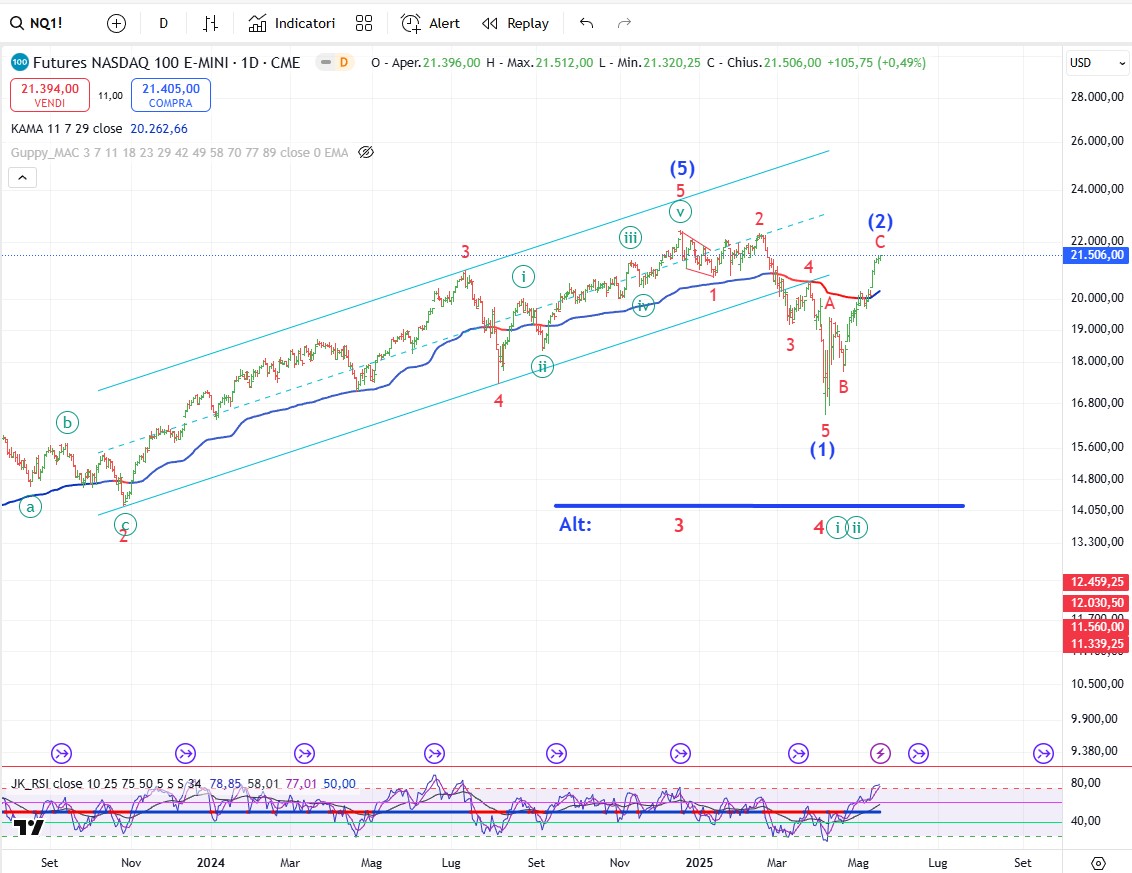The height and width of the screenshot is (873, 1132).
Task: Click the 2025 label on the time axis
Action: click(x=699, y=863)
